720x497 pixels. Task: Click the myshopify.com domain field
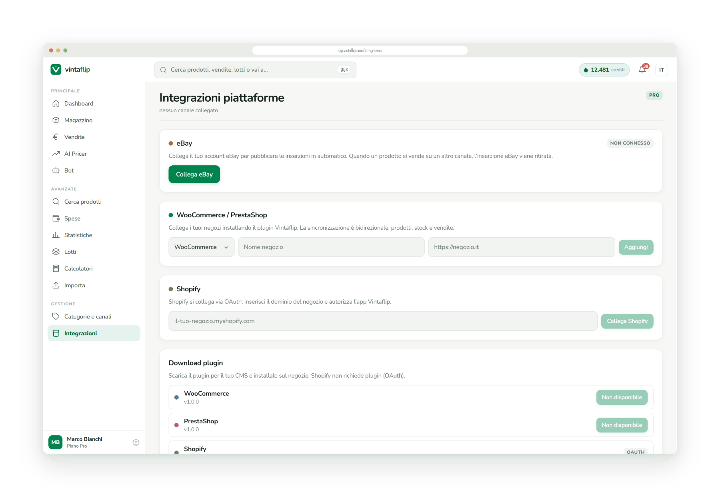point(383,321)
